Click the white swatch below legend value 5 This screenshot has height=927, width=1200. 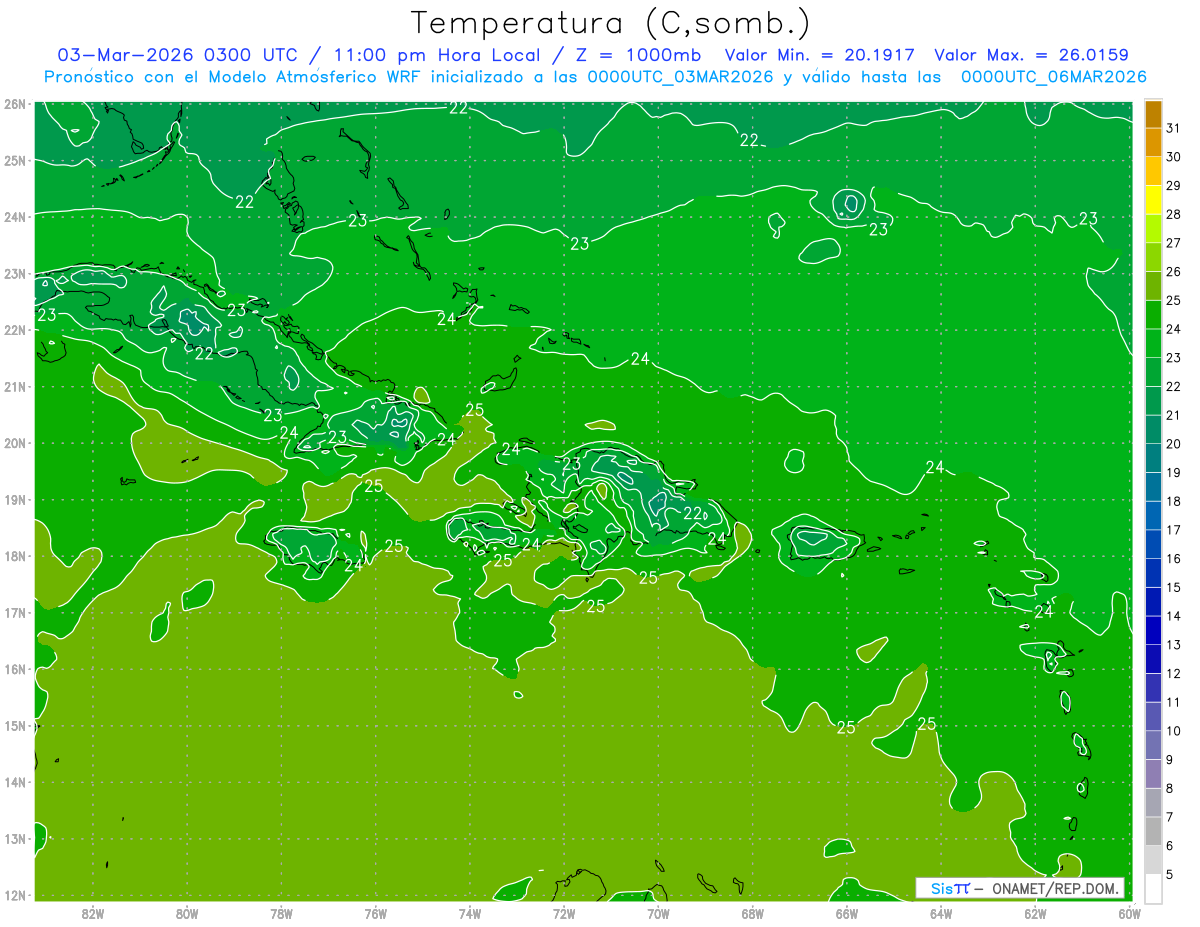click(1153, 888)
